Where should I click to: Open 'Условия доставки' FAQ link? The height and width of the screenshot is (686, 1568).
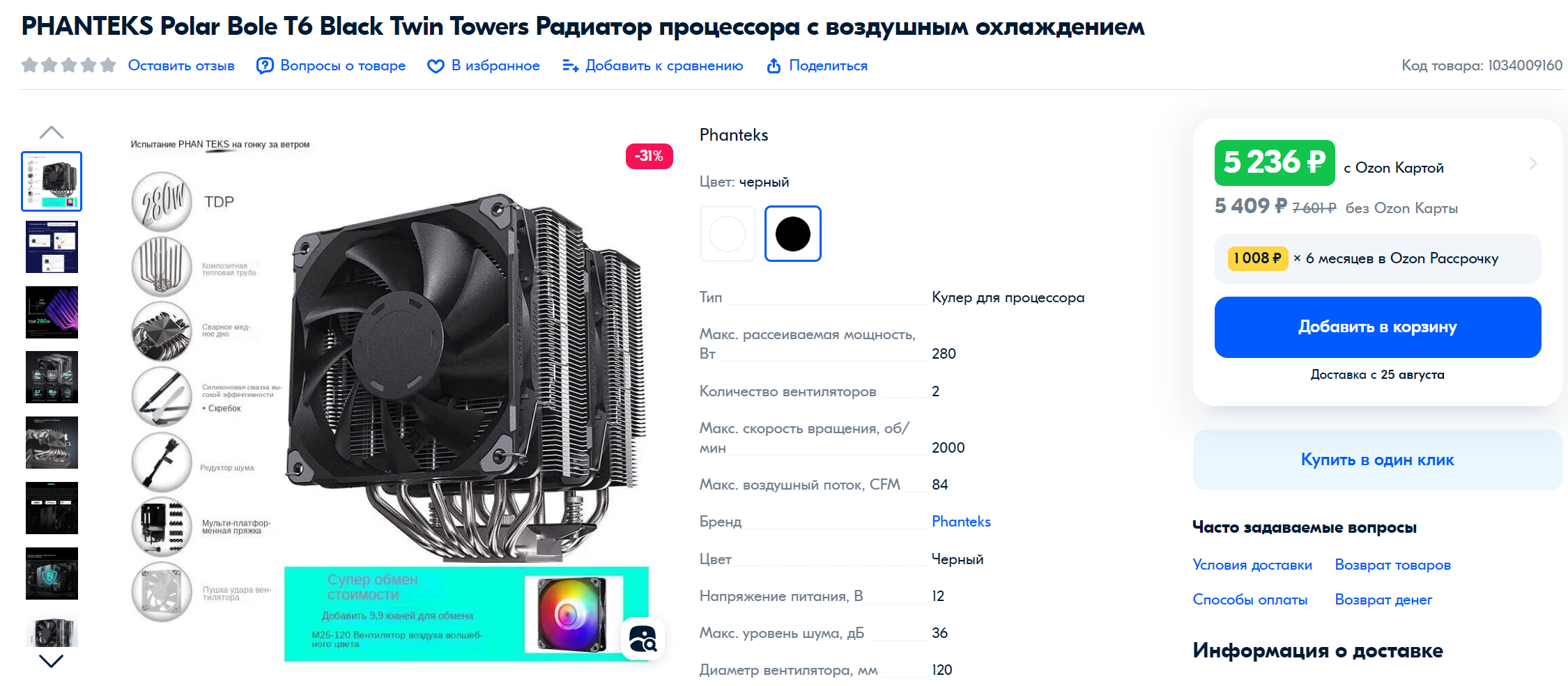1252,565
